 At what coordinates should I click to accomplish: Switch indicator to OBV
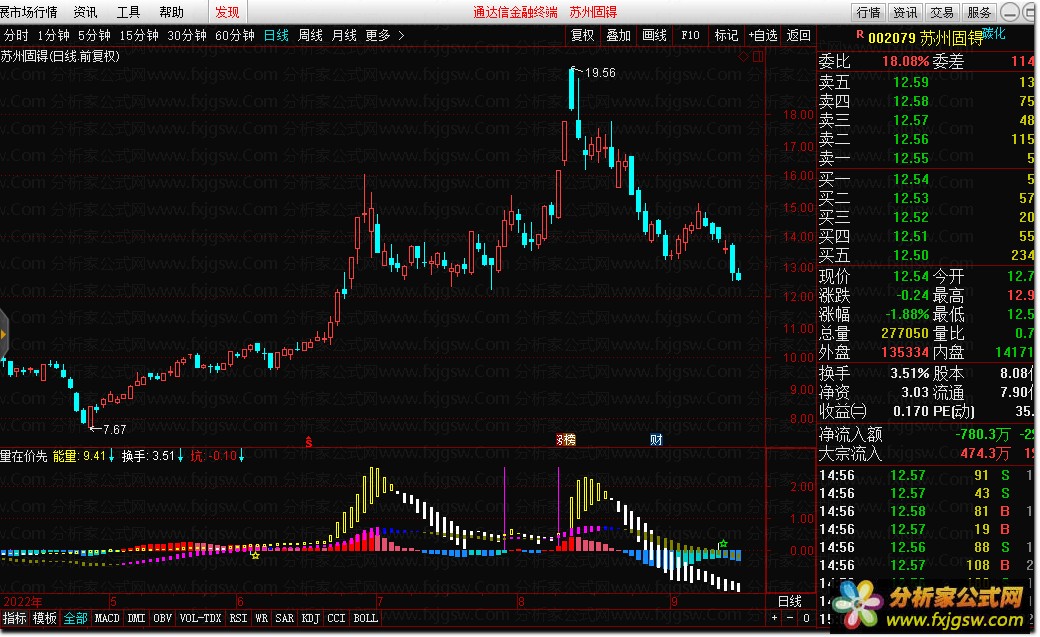(x=162, y=618)
